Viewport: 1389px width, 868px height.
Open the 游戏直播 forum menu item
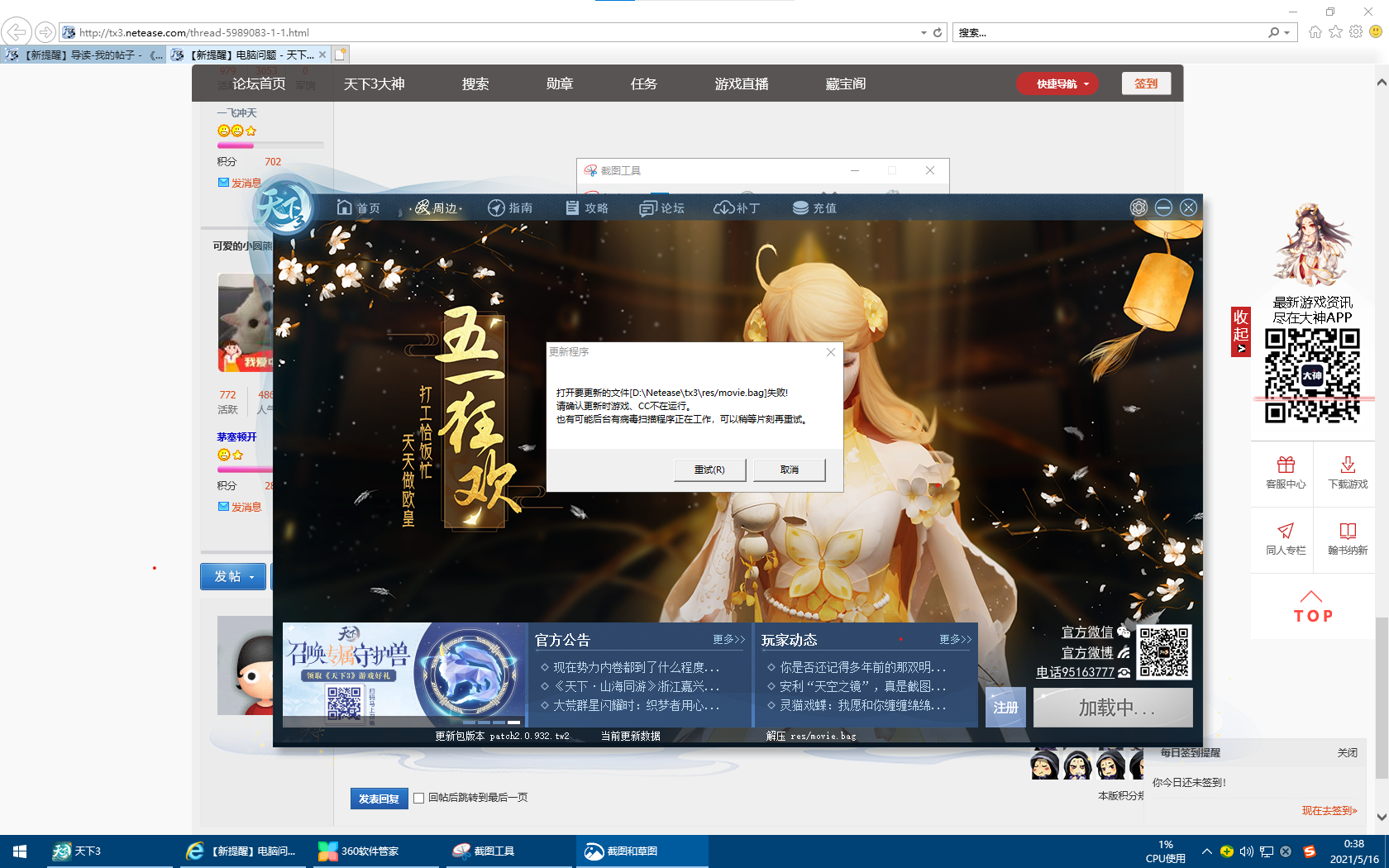(741, 83)
